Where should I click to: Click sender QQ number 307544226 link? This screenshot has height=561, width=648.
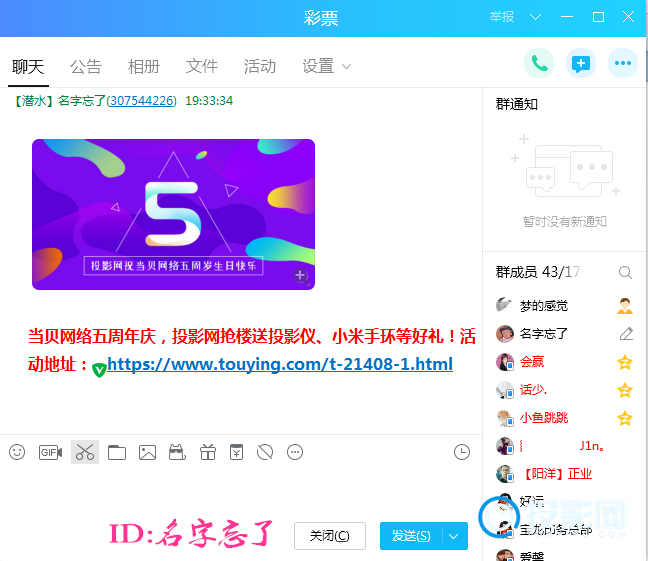click(x=142, y=101)
